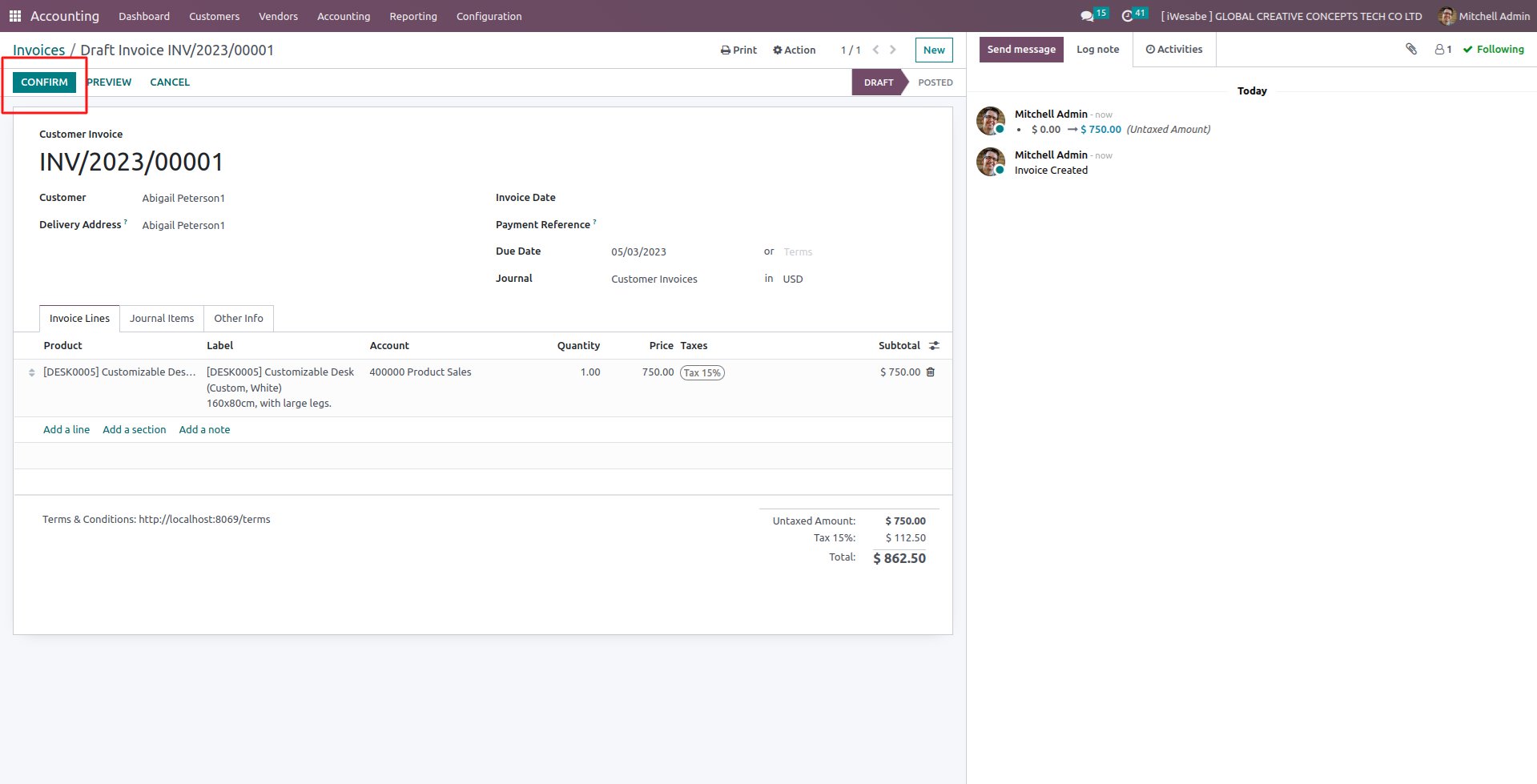Viewport: 1537px width, 784px height.
Task: Go to previous record arrow
Action: (875, 50)
